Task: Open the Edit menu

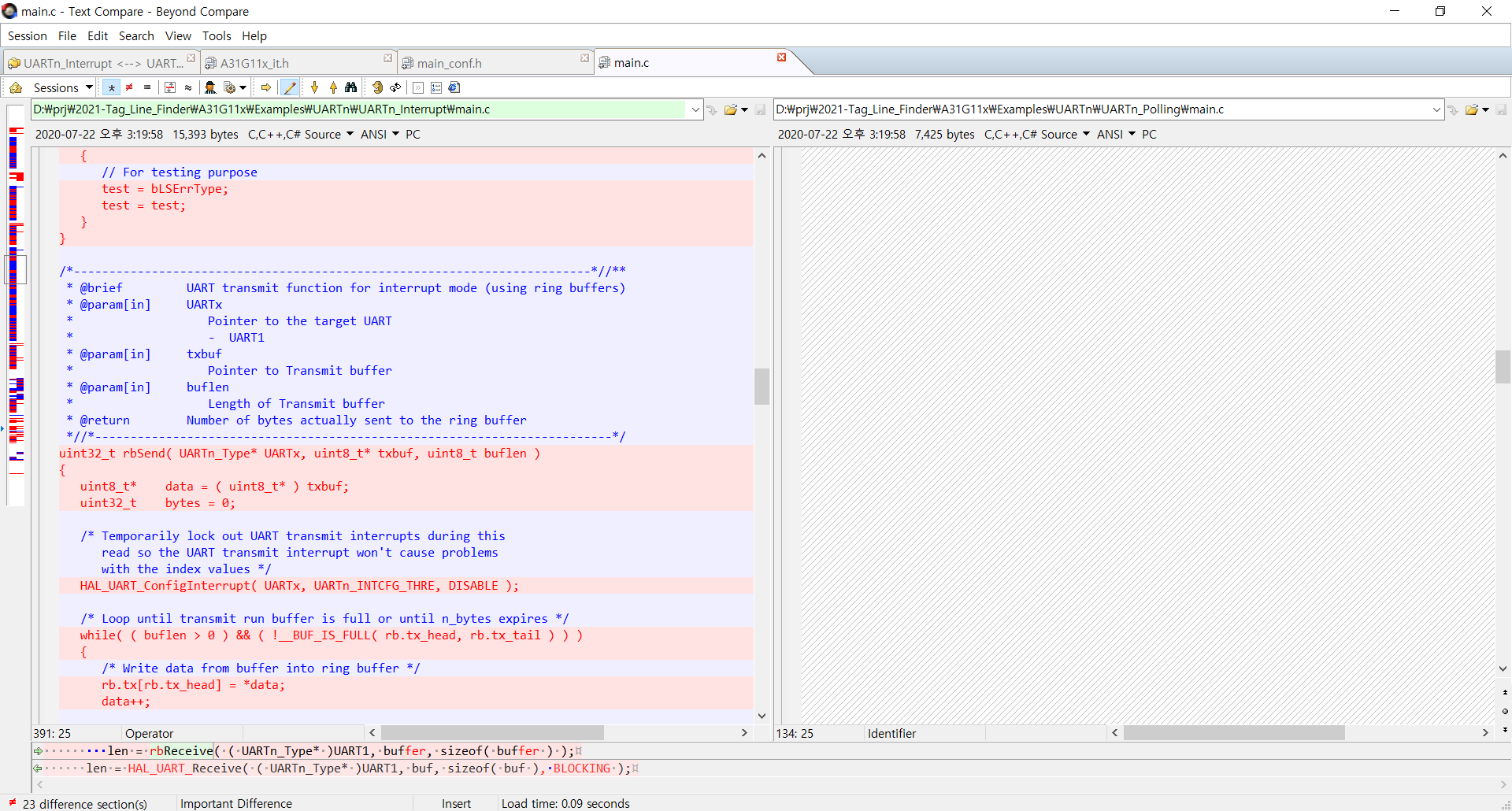Action: (98, 35)
